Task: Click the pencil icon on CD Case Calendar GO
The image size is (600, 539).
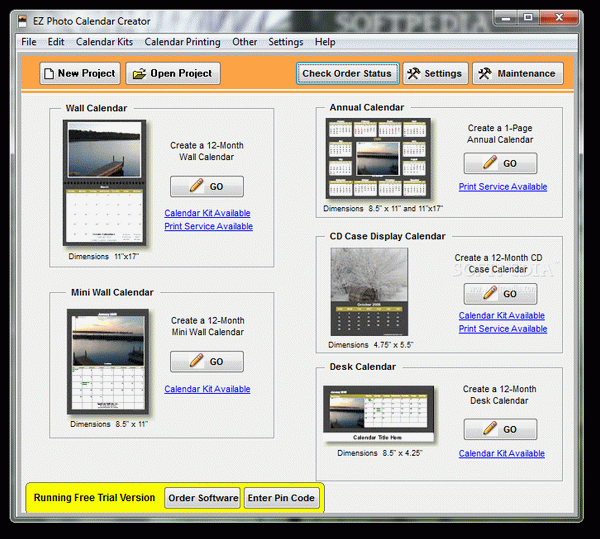Action: 490,293
